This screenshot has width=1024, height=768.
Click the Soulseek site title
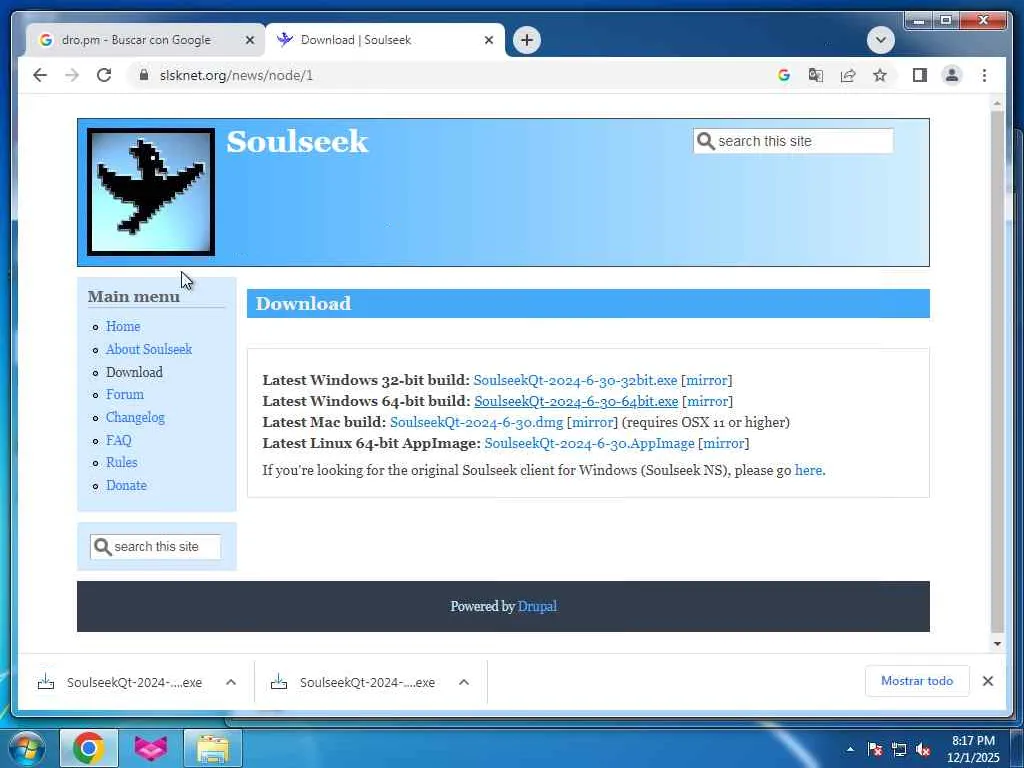point(297,142)
